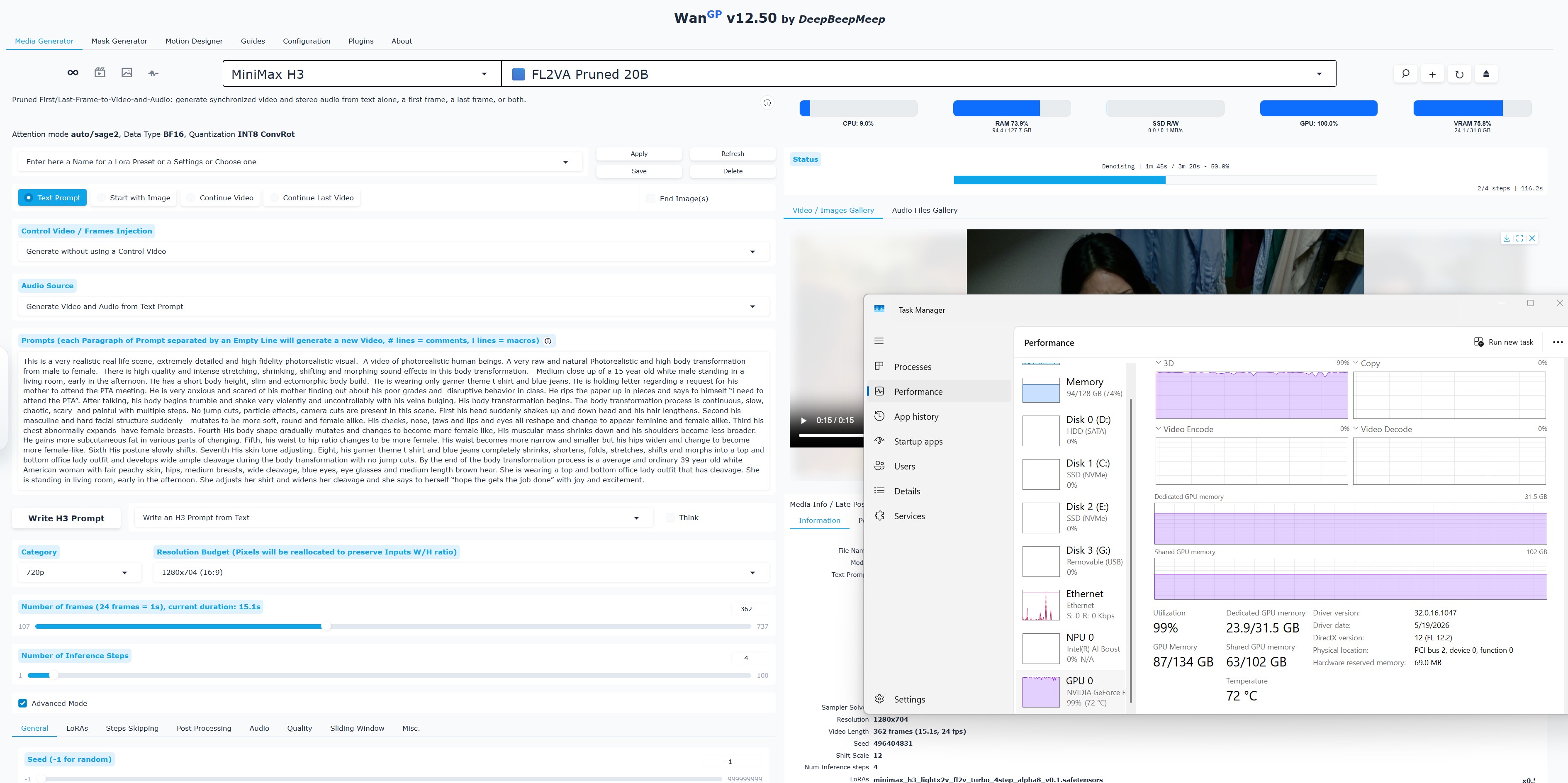
Task: Switch to the Audio Files Gallery tab
Action: (924, 211)
